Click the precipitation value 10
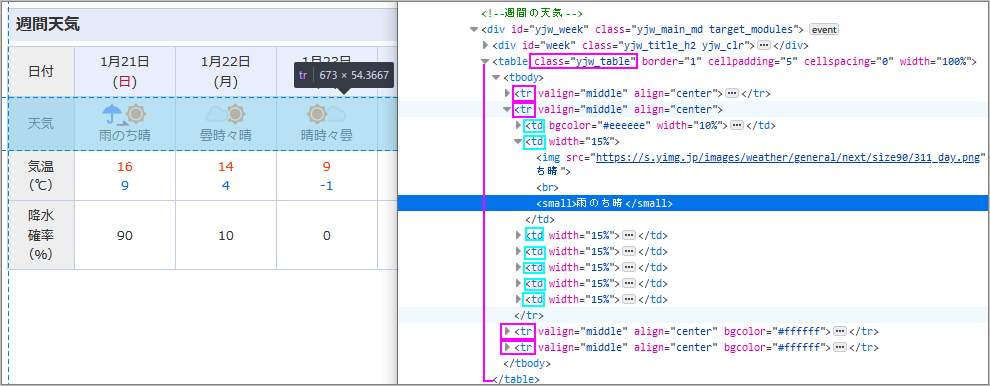The image size is (990, 386). pyautogui.click(x=225, y=236)
